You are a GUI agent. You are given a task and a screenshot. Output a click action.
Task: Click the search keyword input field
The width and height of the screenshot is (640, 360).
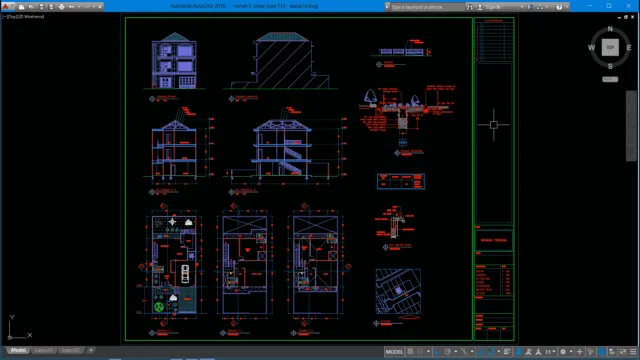click(x=427, y=7)
